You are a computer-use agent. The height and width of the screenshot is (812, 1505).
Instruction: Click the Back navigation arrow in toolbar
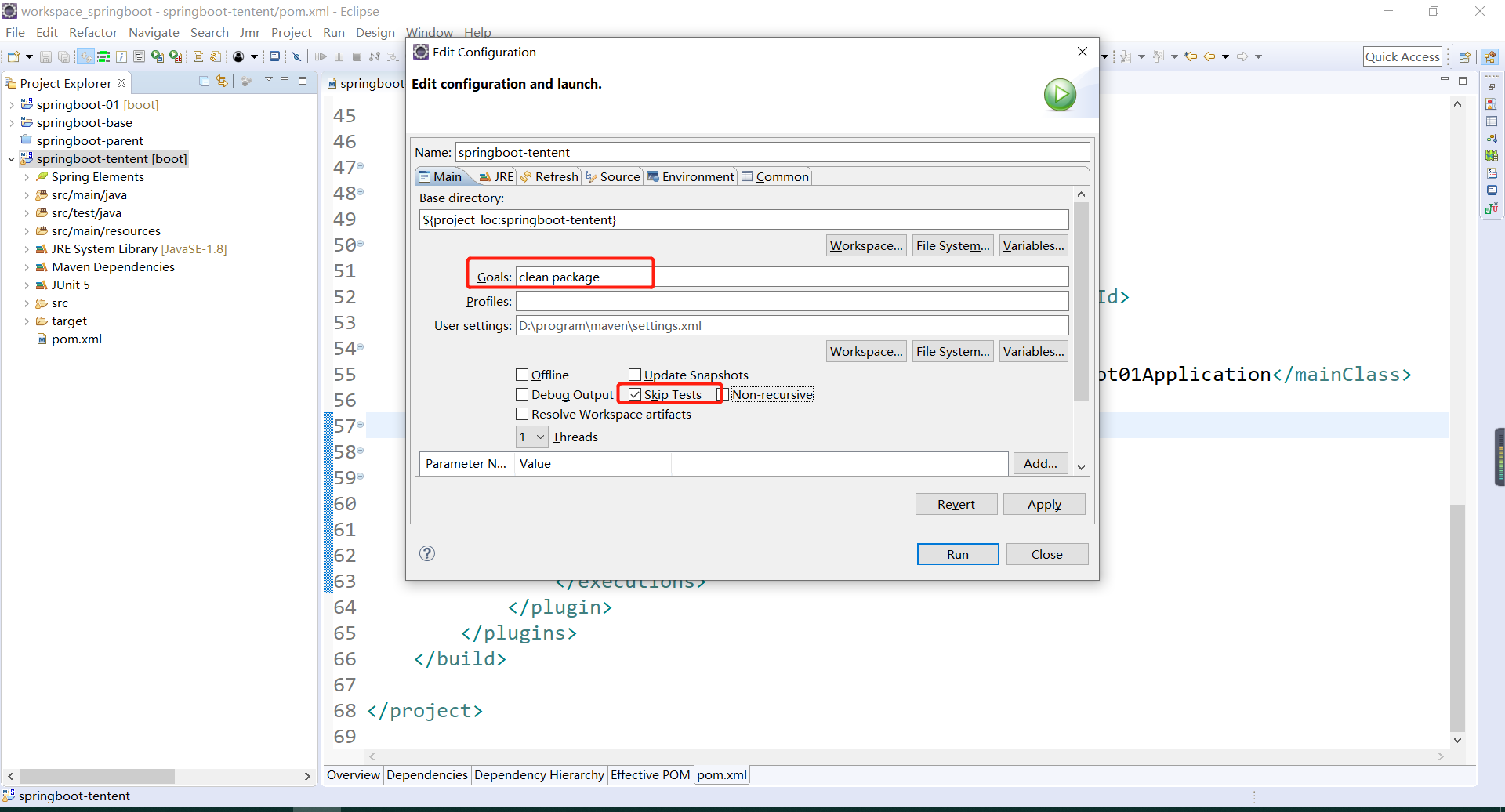click(1209, 56)
